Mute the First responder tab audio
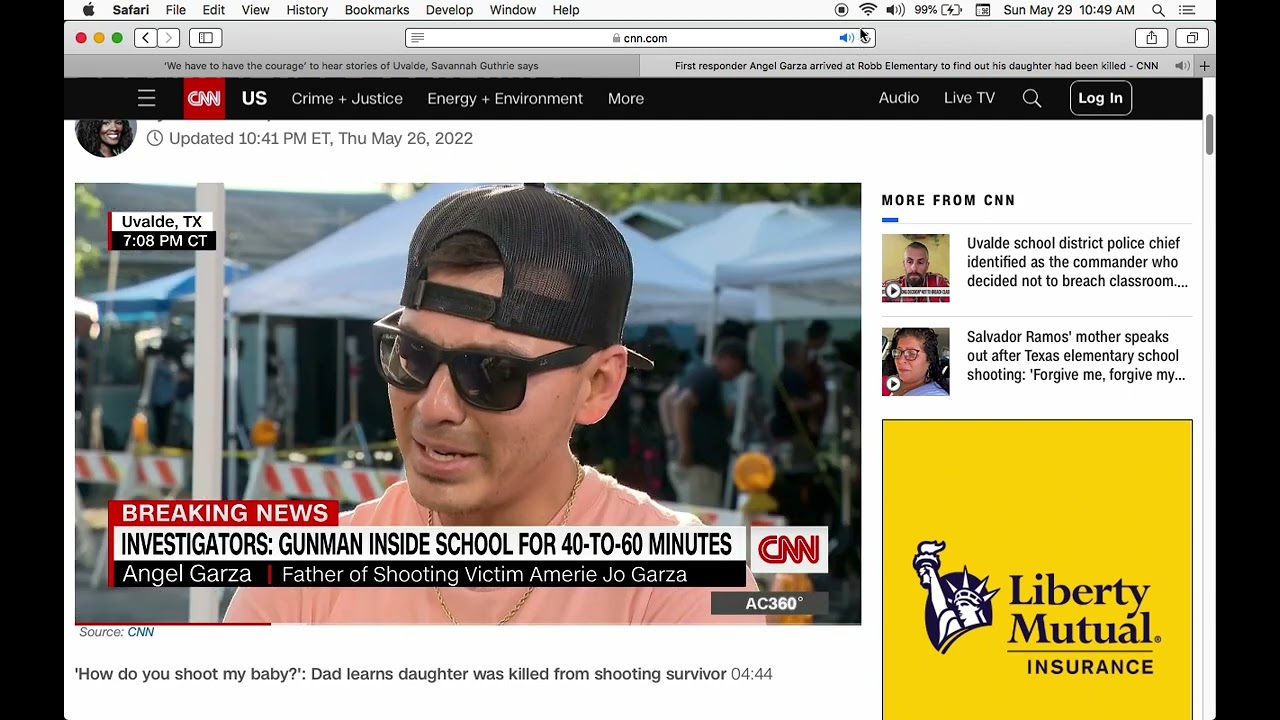 coord(1182,66)
